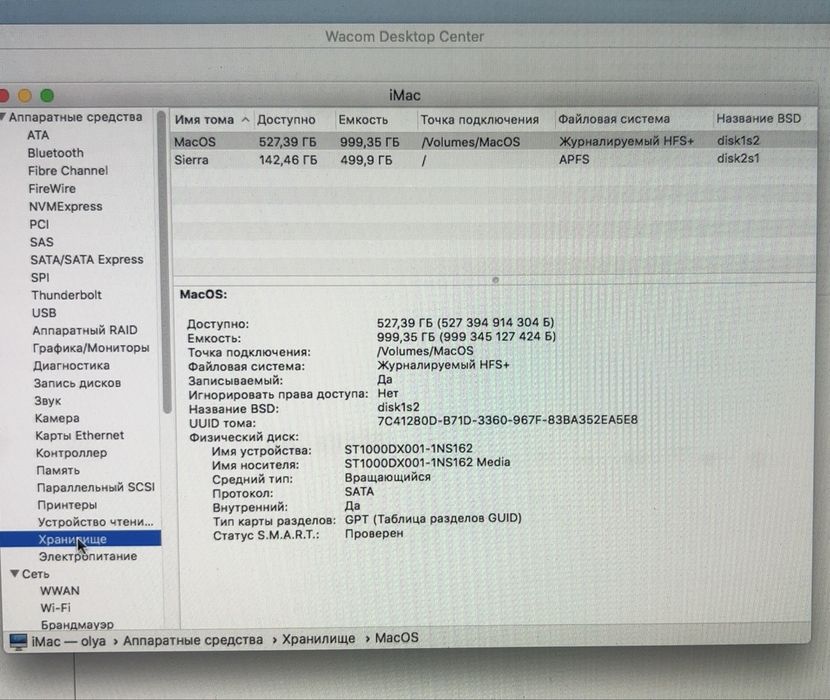The height and width of the screenshot is (700, 830).
Task: Click the Вращающийся medium type value
Action: (387, 477)
